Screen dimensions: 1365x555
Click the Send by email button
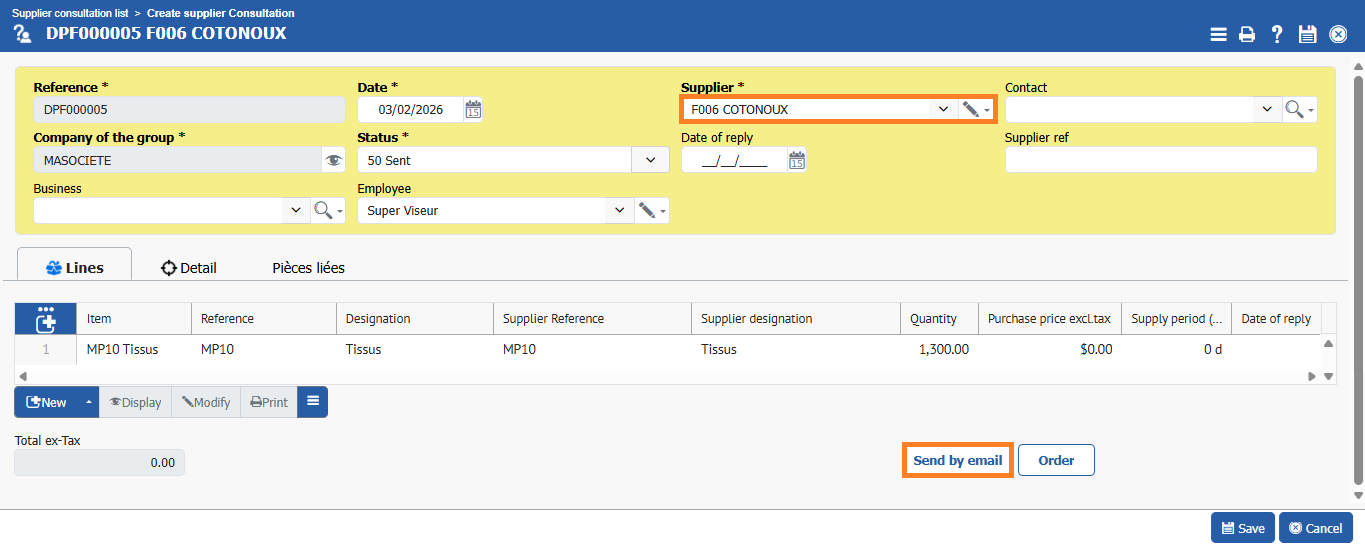(957, 460)
